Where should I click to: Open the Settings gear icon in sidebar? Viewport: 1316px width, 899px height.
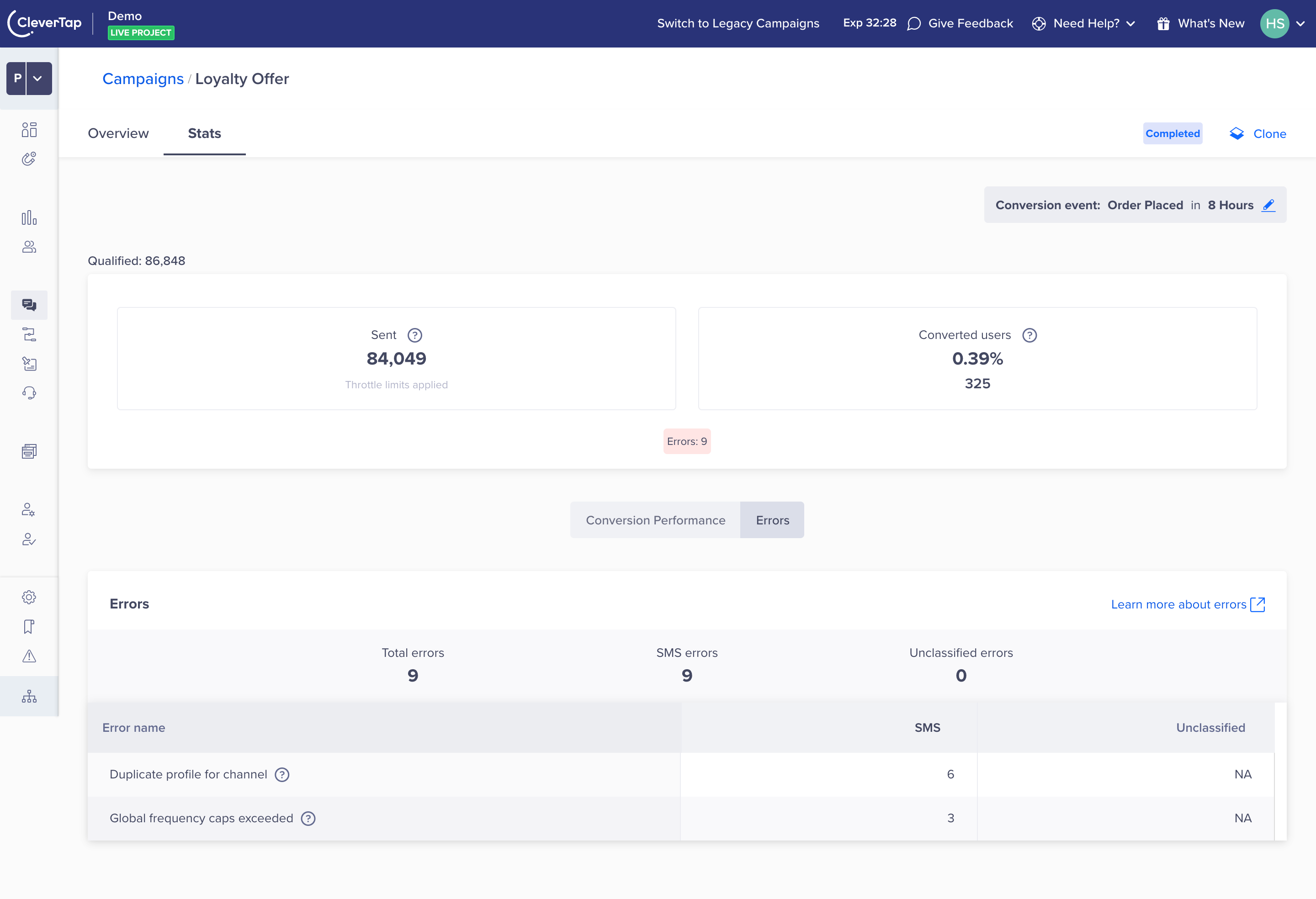29,597
